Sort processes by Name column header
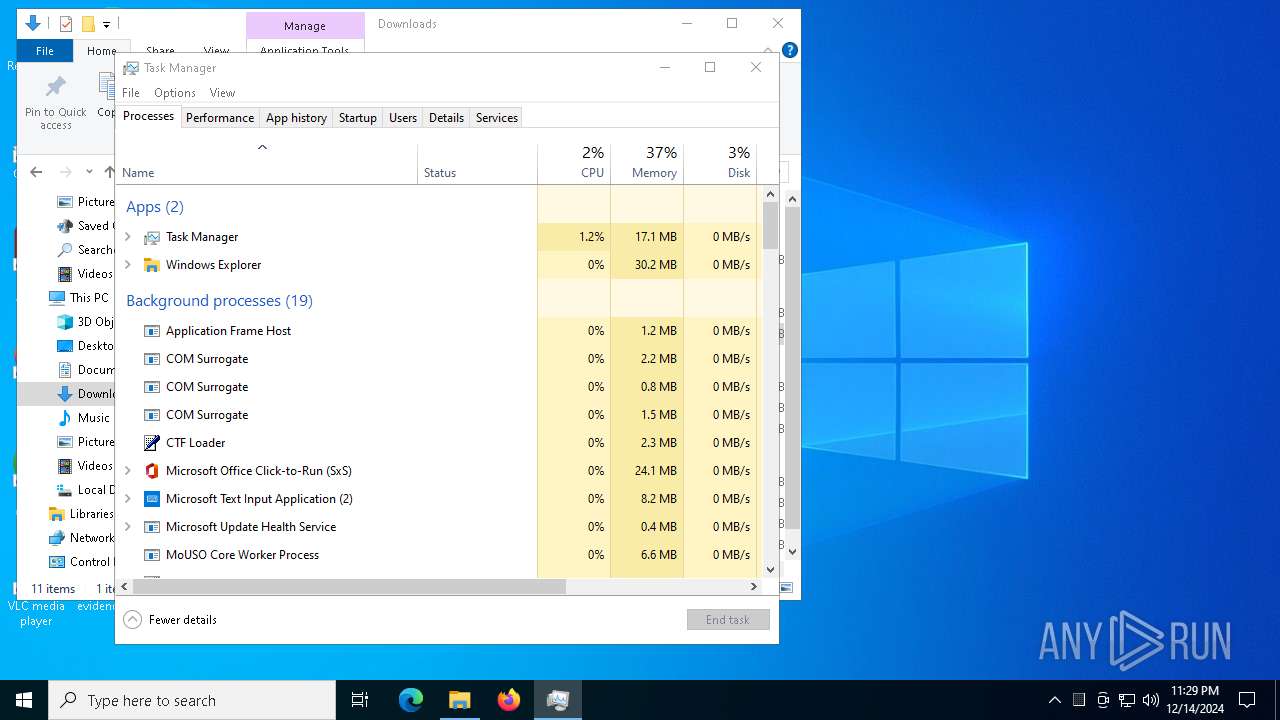Image resolution: width=1280 pixels, height=720 pixels. pos(266,164)
